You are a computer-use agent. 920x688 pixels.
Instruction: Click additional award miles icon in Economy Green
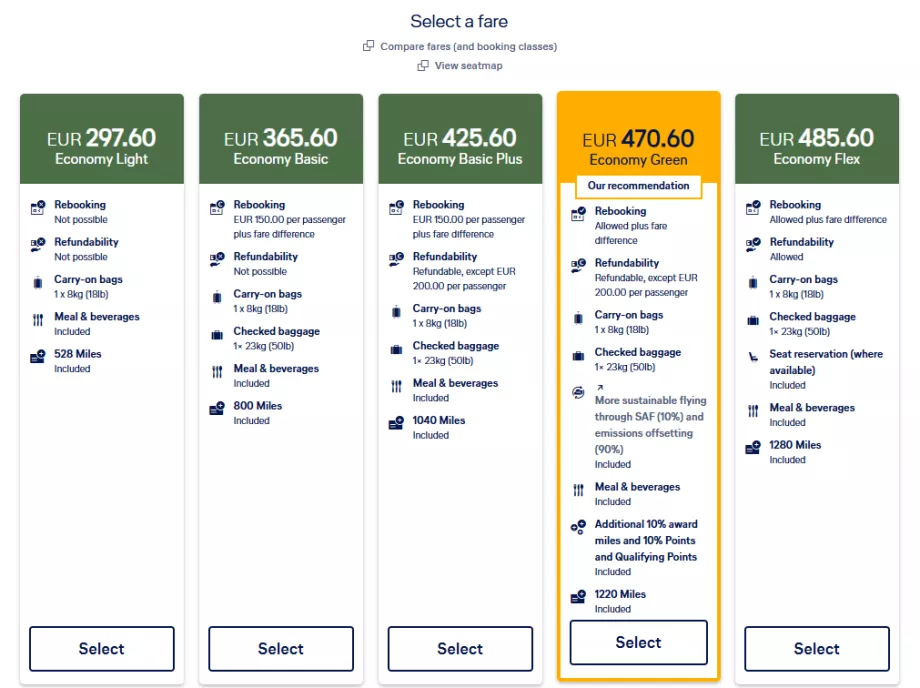pos(578,527)
